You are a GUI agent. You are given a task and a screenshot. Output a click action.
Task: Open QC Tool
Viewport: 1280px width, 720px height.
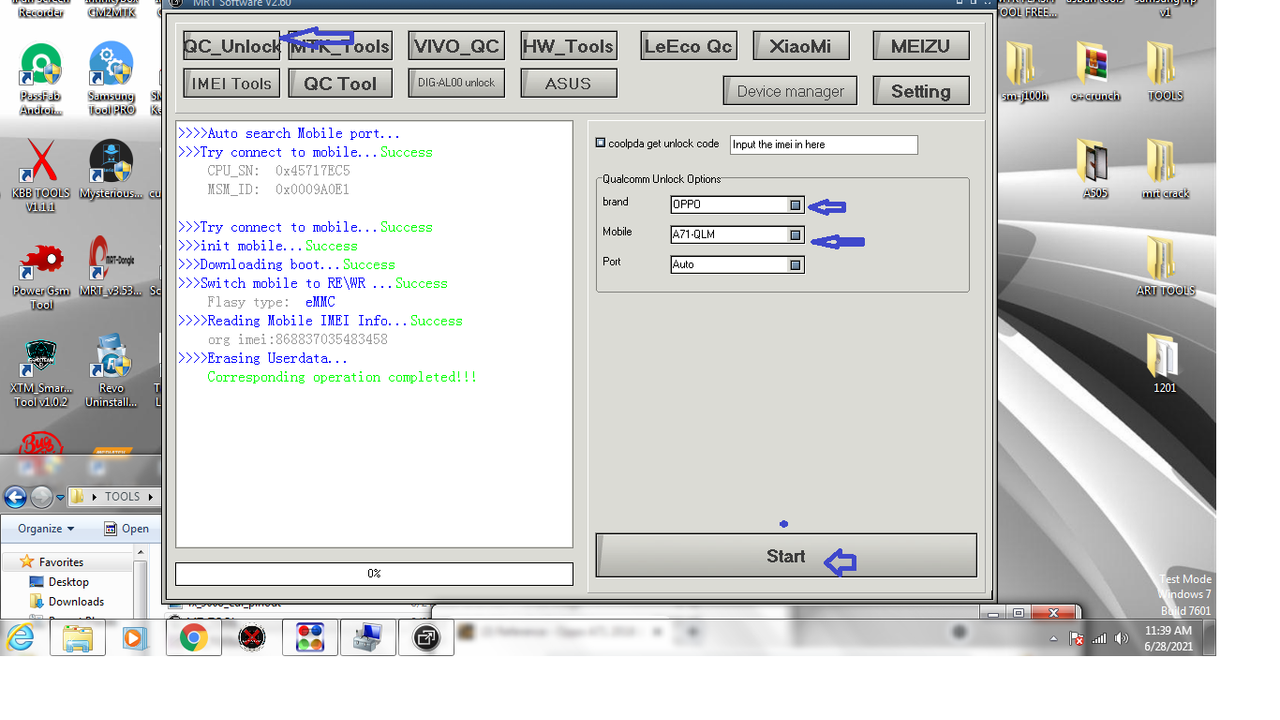click(340, 84)
